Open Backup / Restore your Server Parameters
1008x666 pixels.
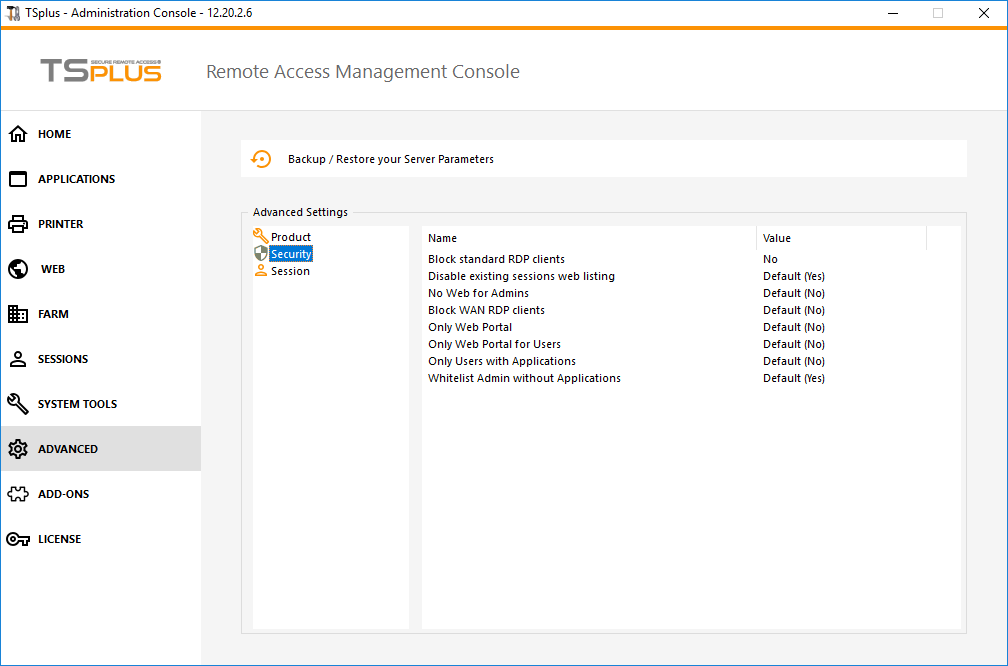click(x=604, y=159)
